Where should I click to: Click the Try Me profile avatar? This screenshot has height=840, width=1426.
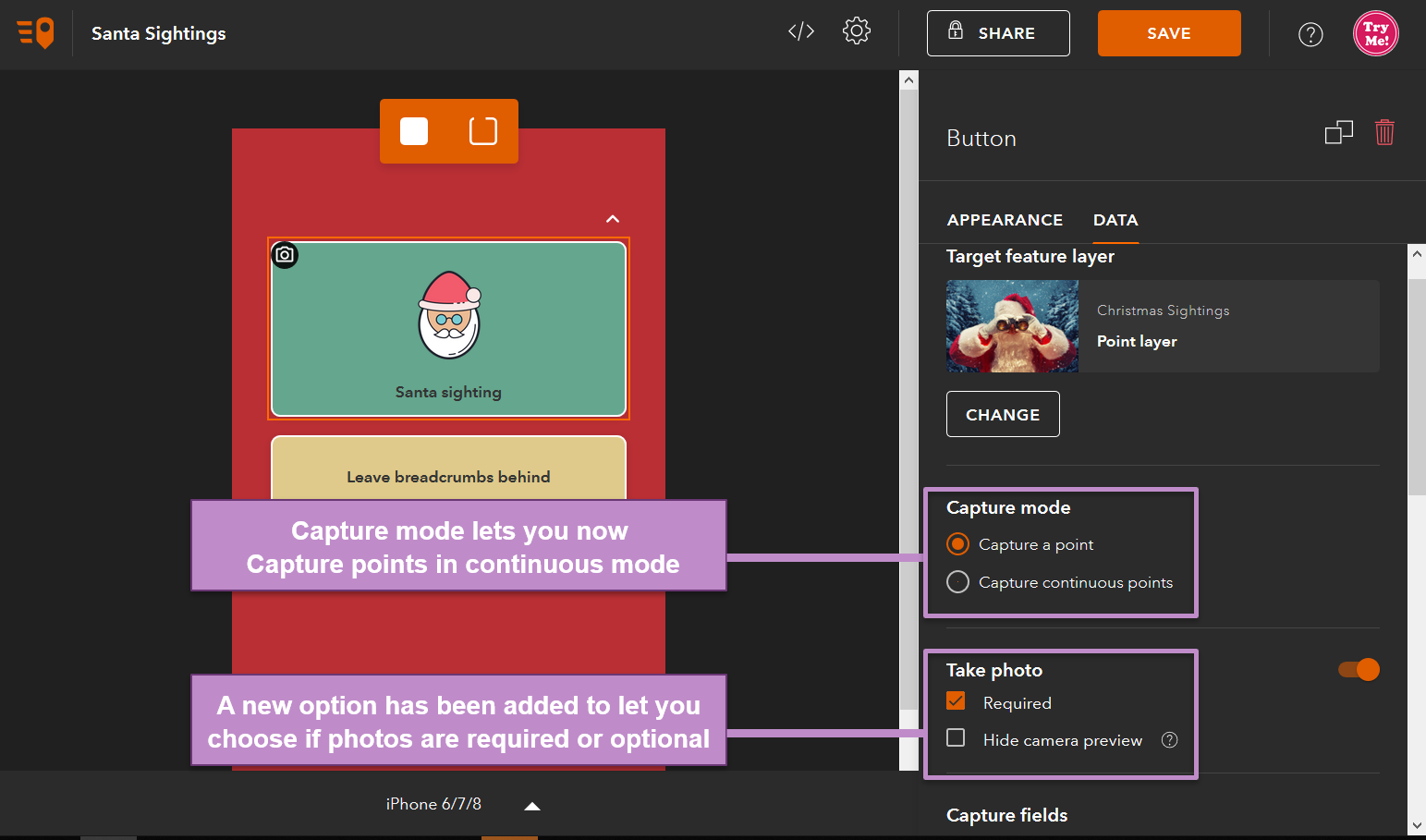point(1376,33)
